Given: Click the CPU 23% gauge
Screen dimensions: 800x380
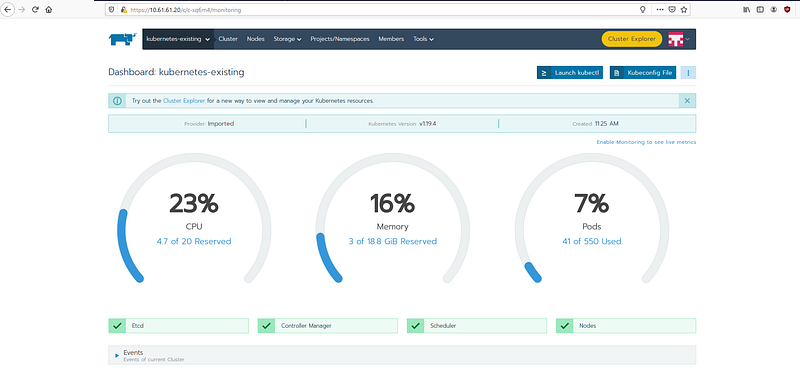Looking at the screenshot, I should tap(194, 218).
